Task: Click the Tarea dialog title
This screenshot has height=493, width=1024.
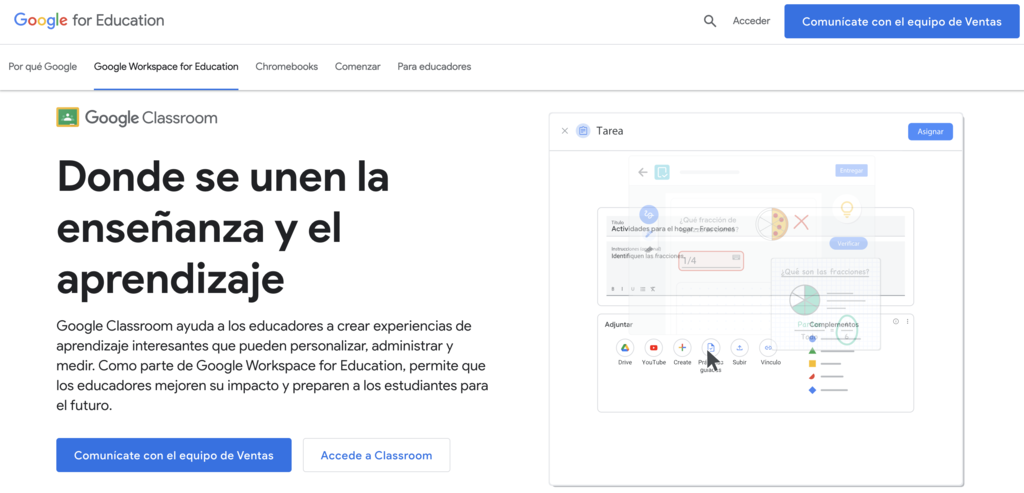Action: tap(609, 131)
